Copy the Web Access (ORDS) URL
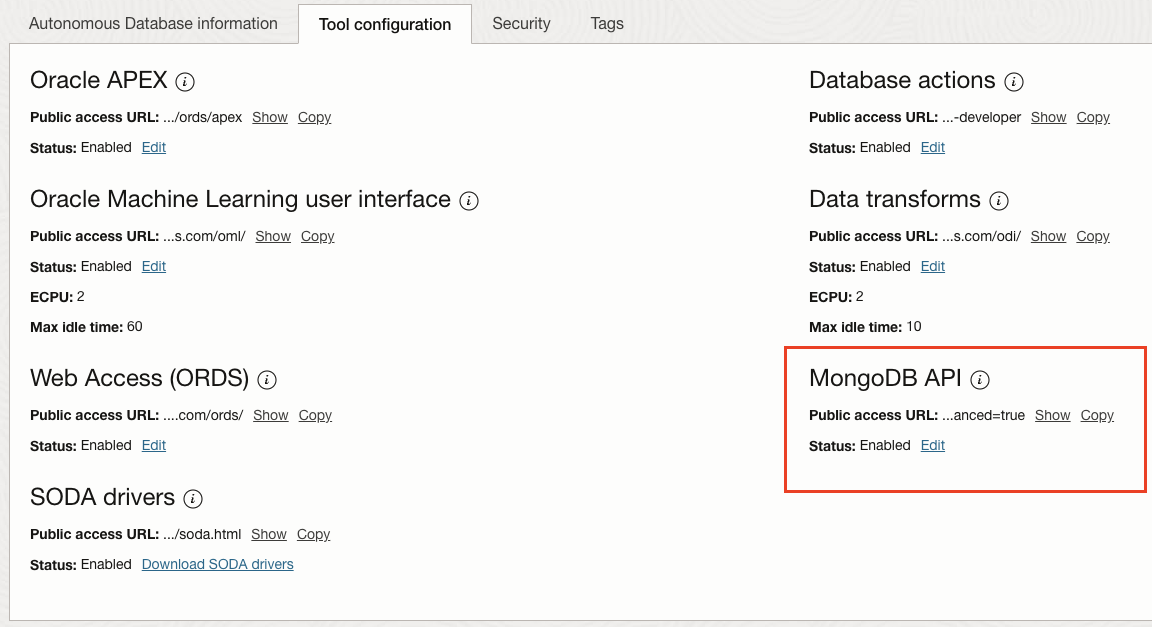 coord(315,415)
